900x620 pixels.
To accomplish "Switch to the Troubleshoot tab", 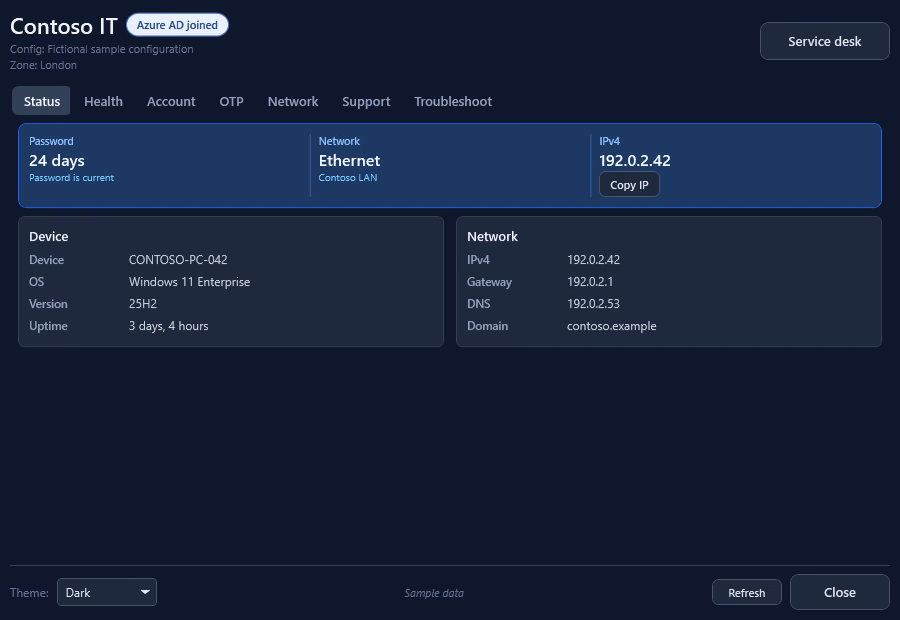I will coord(453,101).
